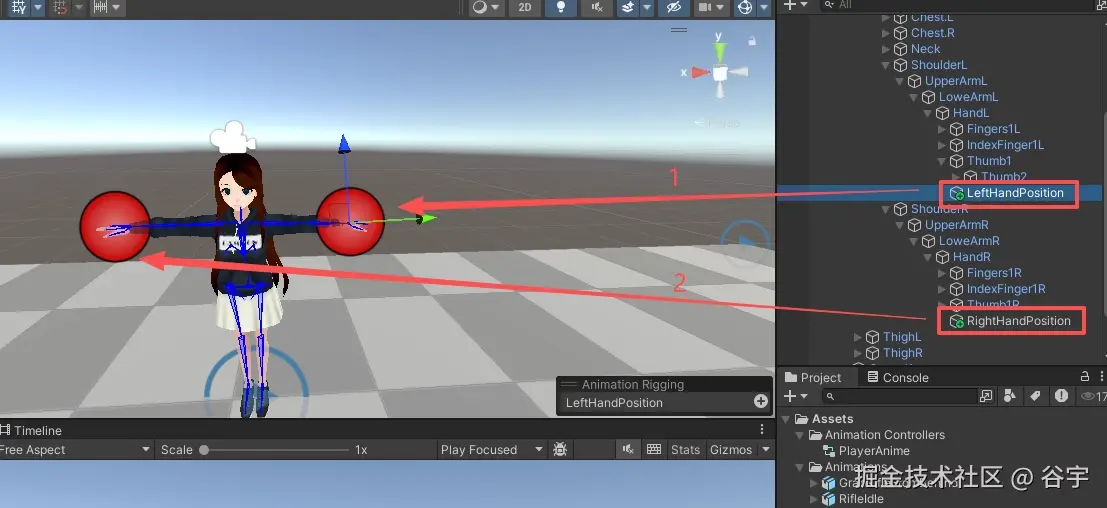Toggle scene lighting lightbulb

click(561, 7)
